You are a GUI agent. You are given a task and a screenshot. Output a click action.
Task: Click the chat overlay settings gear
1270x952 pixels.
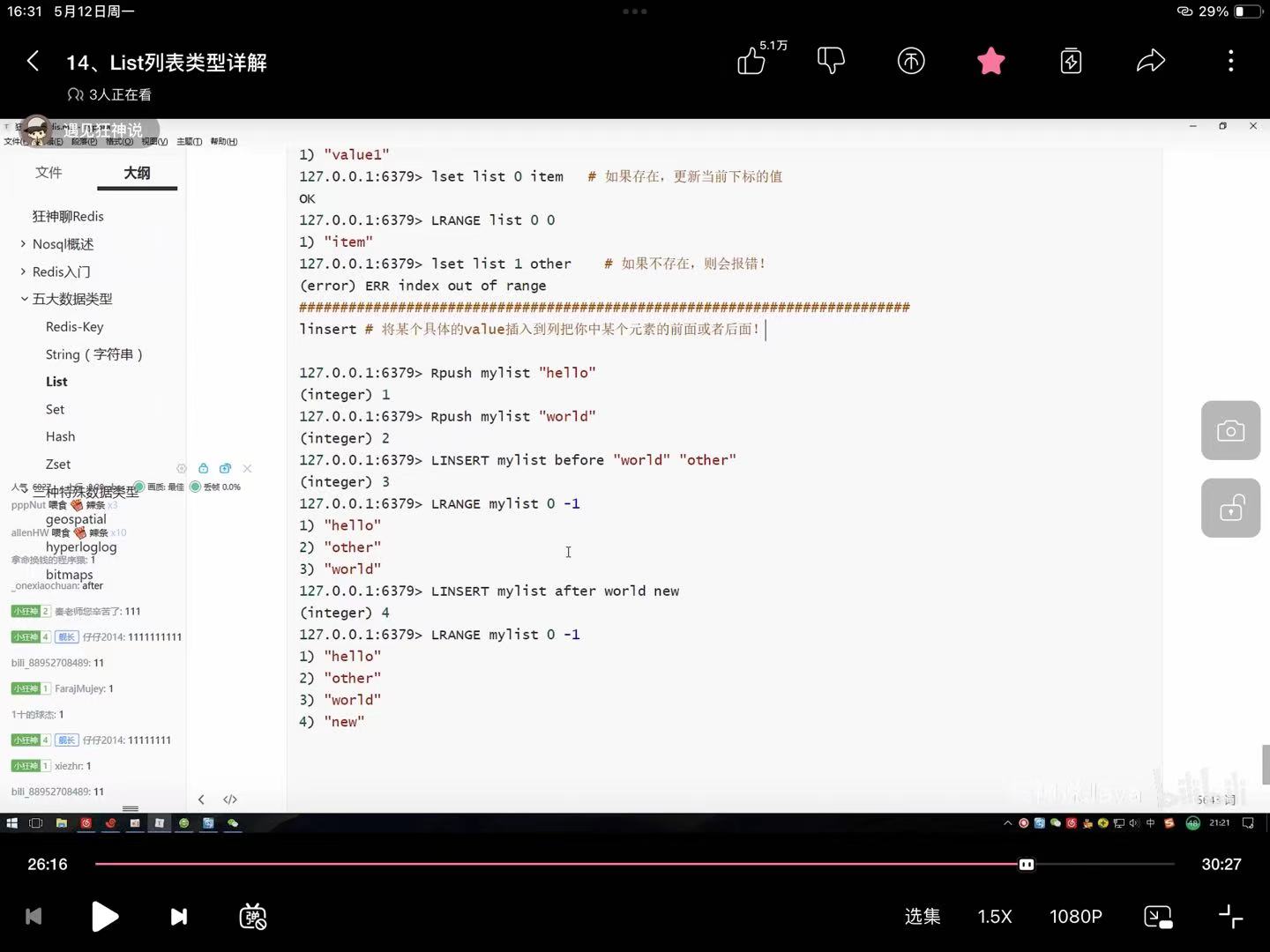pos(182,469)
